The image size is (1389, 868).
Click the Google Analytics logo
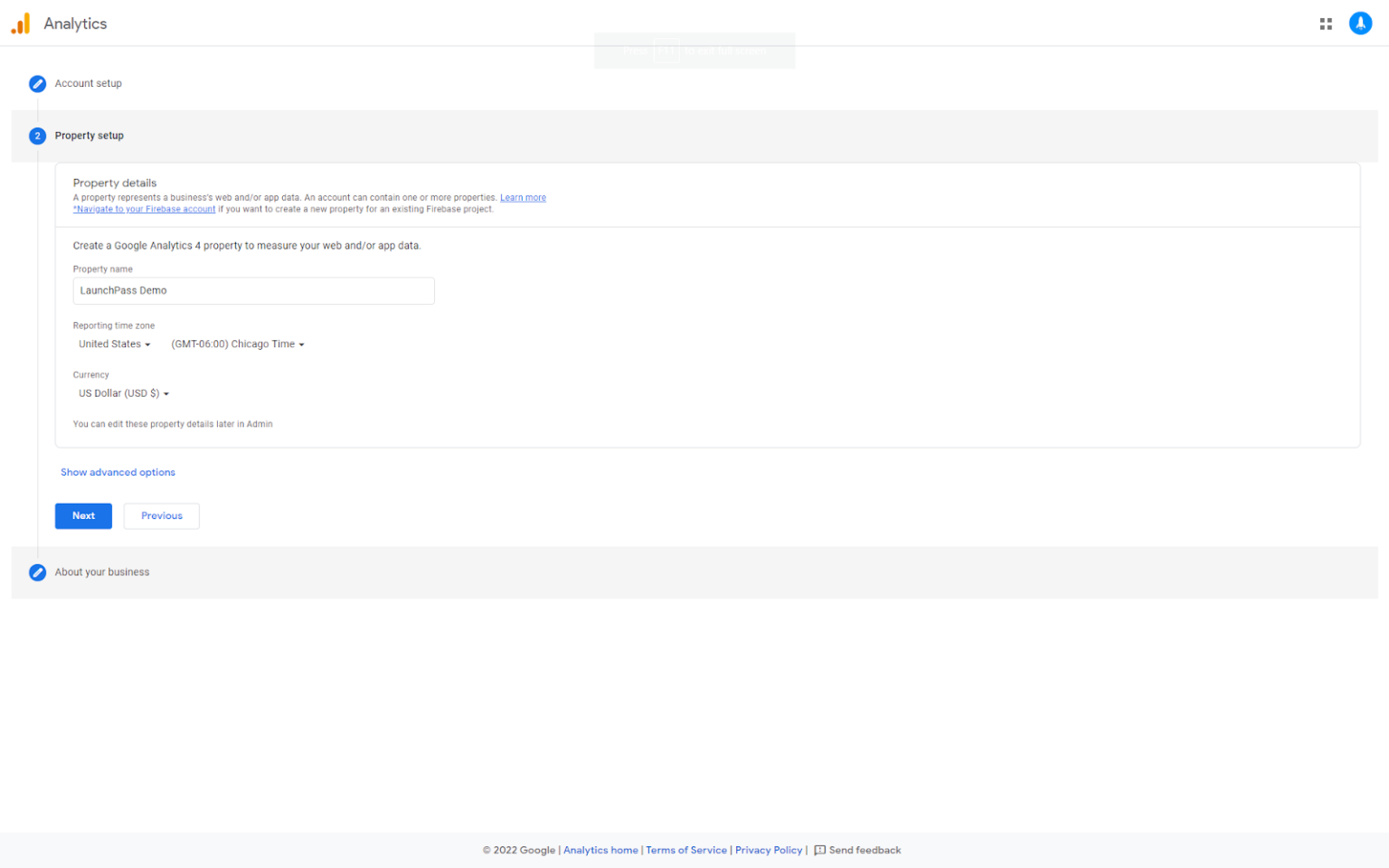(20, 23)
